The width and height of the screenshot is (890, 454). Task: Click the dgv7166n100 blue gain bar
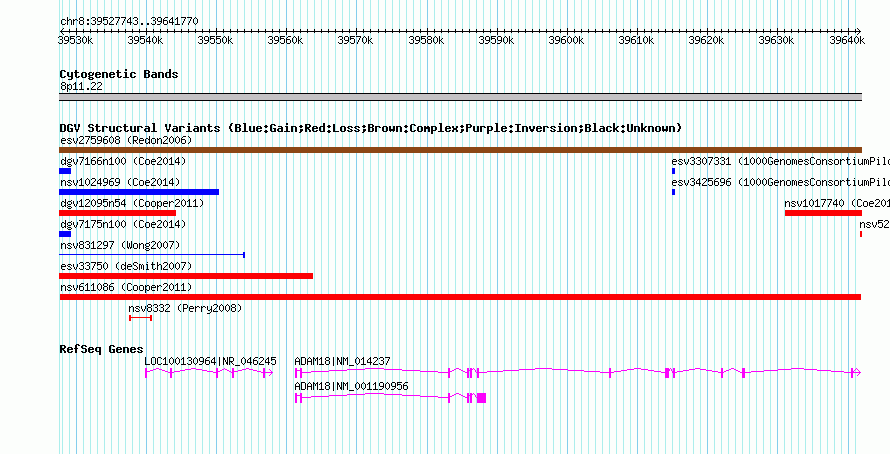(65, 171)
